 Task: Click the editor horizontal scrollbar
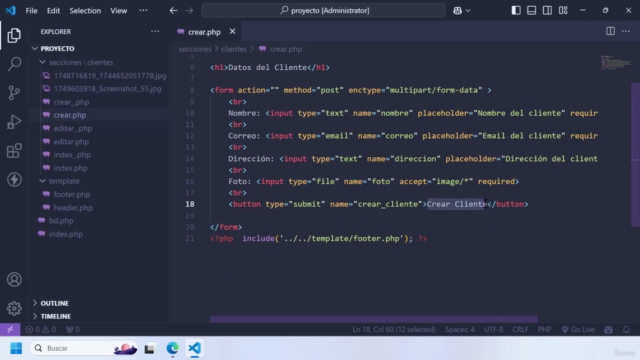[373, 319]
